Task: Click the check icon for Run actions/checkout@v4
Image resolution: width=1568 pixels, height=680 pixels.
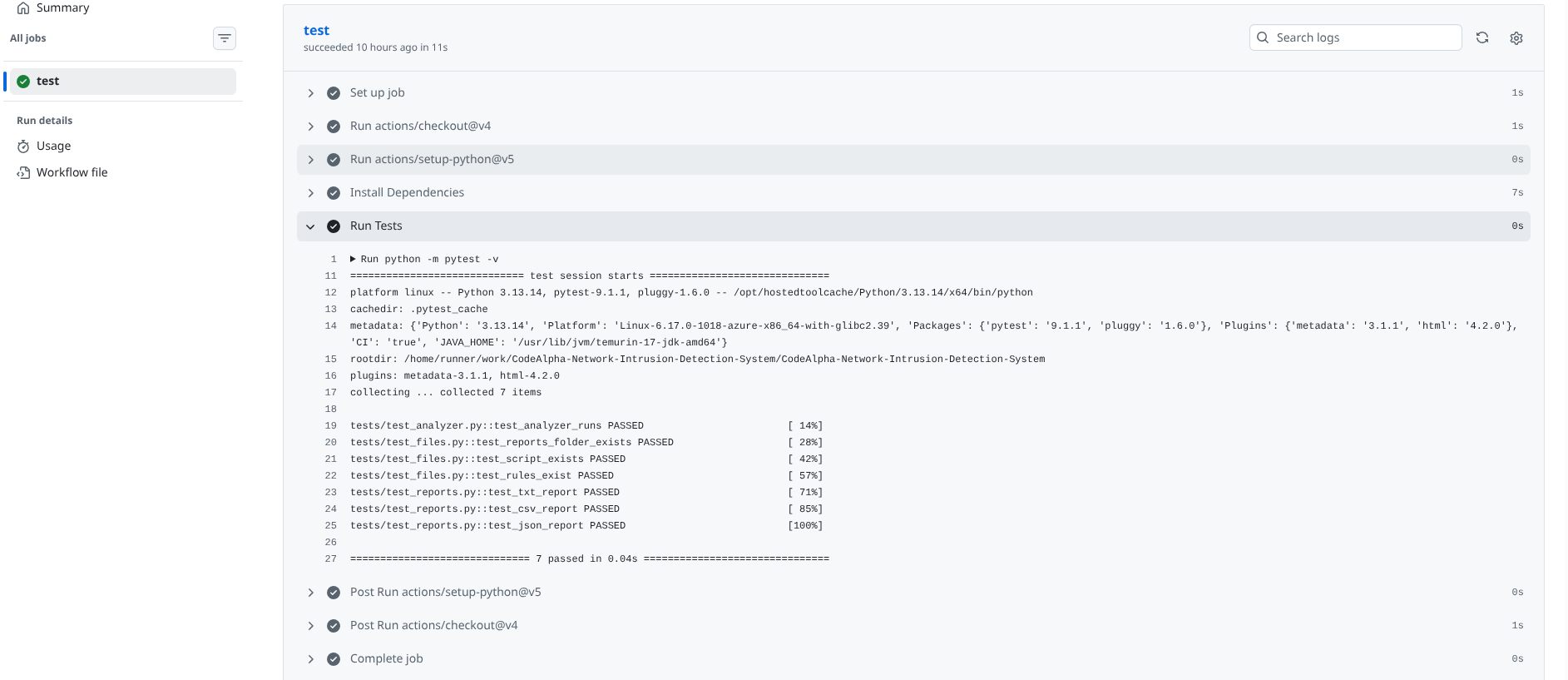Action: (334, 127)
